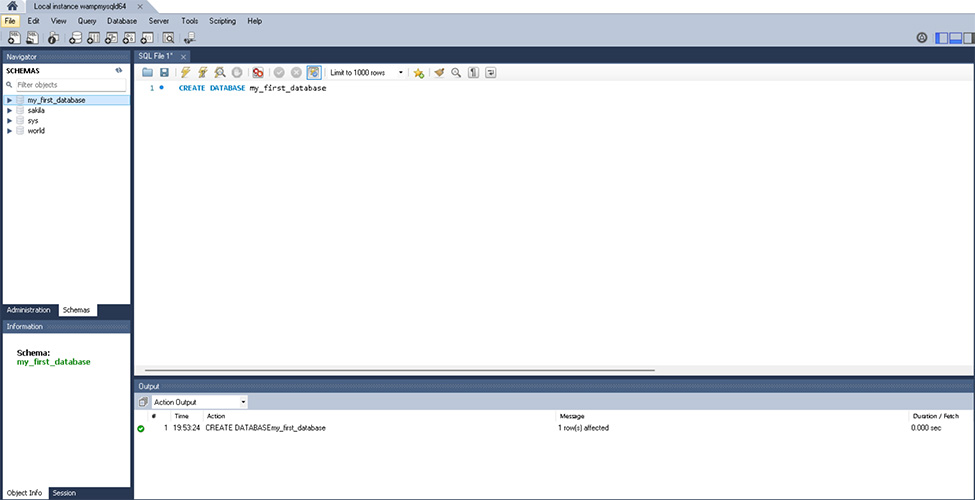Toggle the left sidebar panel visibility
The image size is (975, 500).
[x=942, y=38]
